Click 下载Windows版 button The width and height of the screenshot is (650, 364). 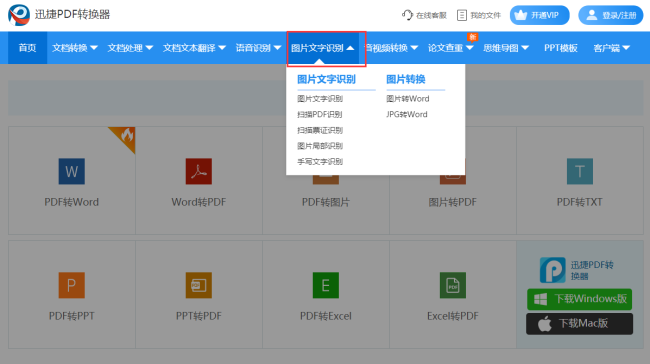point(579,299)
